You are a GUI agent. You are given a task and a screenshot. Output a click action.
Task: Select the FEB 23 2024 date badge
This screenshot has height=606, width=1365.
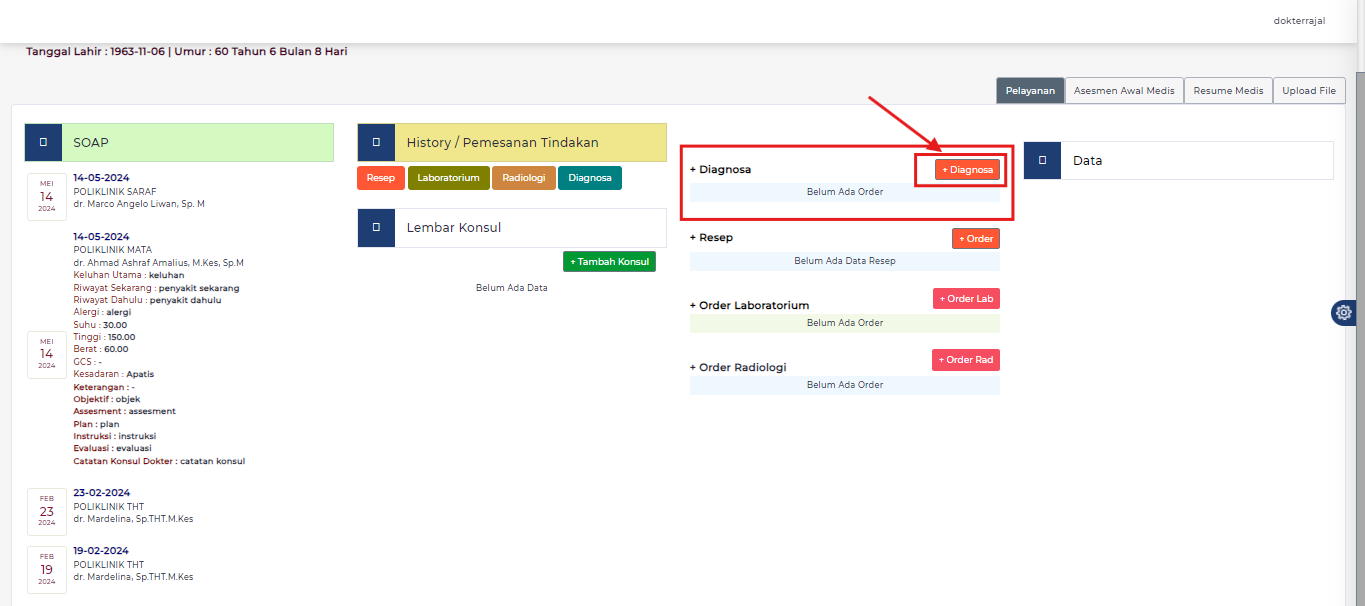click(x=47, y=511)
